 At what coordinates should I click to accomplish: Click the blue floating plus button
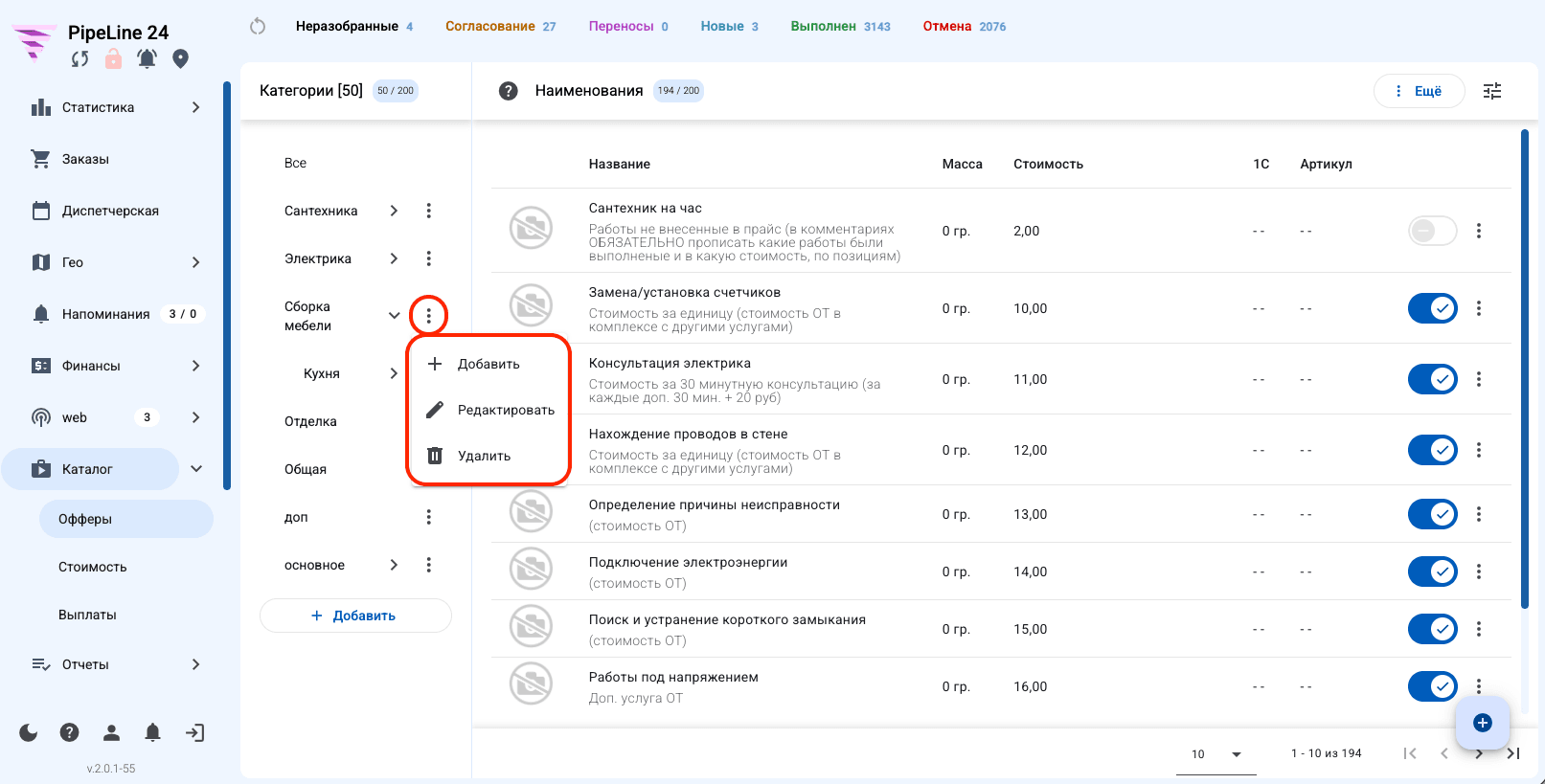coord(1483,723)
